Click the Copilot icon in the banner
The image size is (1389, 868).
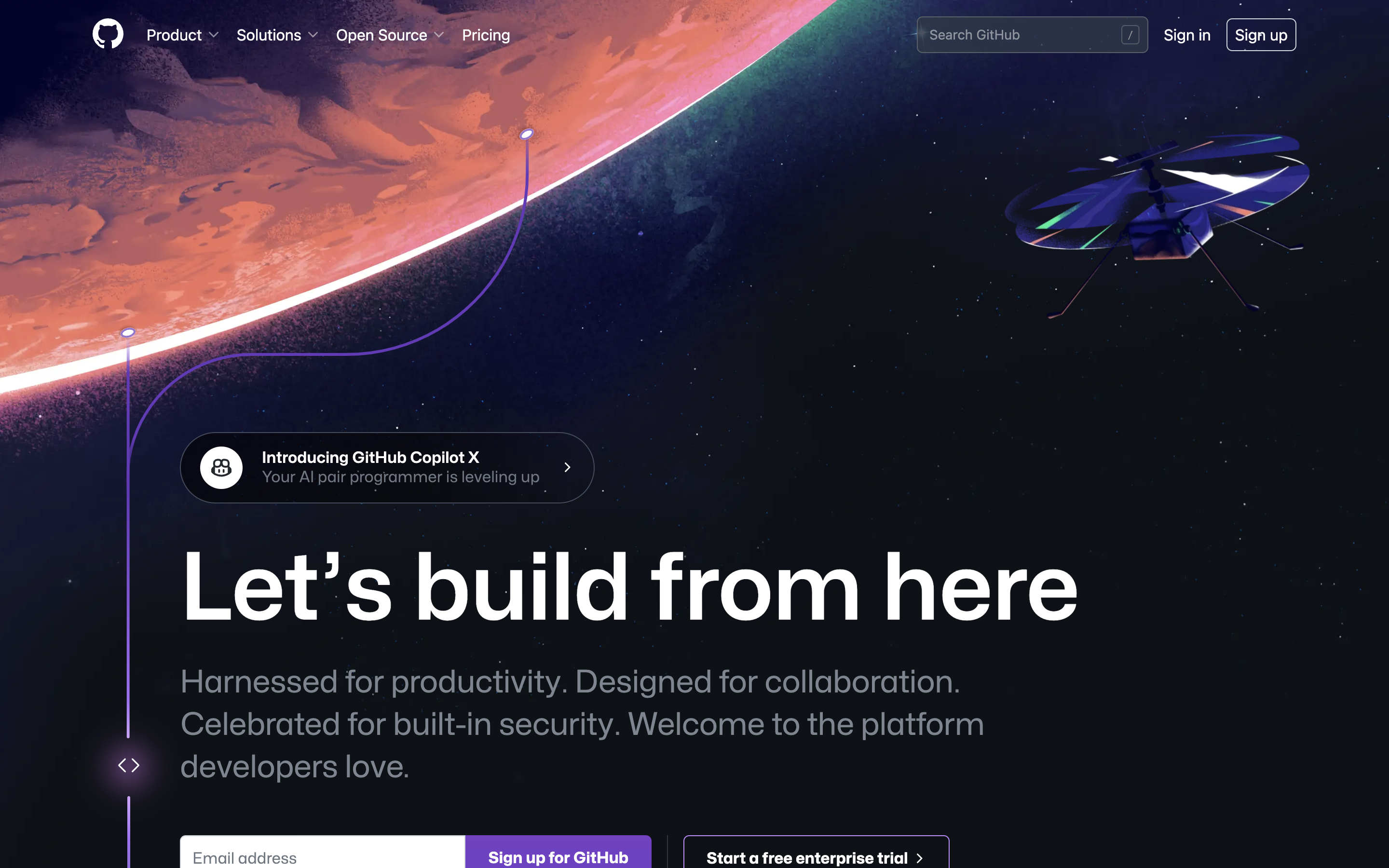[221, 468]
